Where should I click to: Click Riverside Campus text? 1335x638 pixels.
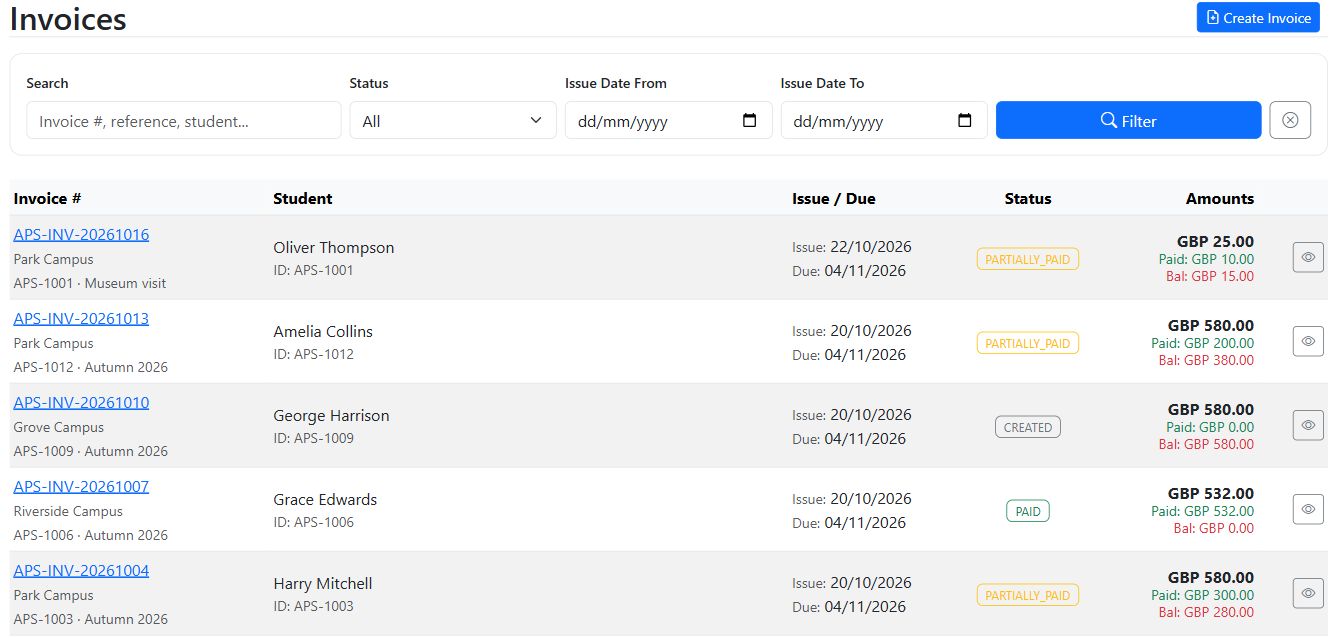(68, 511)
